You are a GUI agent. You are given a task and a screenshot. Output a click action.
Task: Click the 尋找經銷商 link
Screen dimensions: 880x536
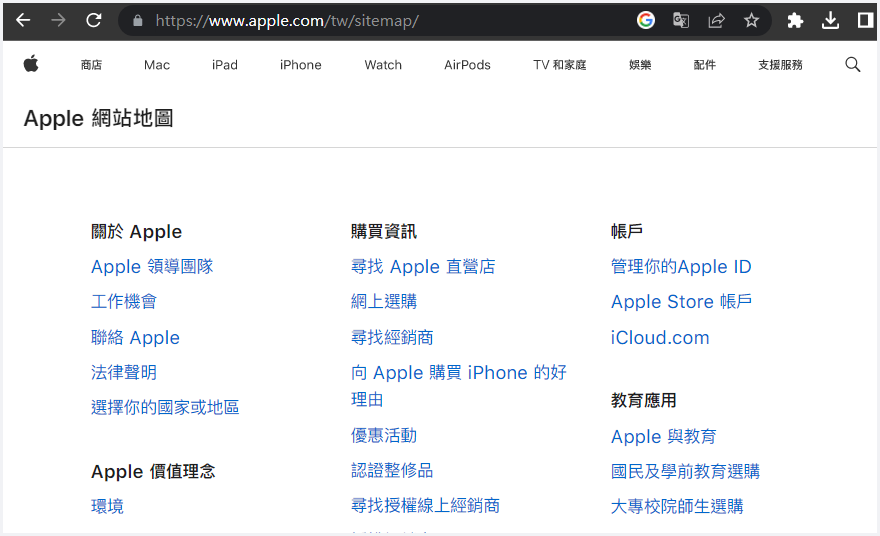(392, 337)
